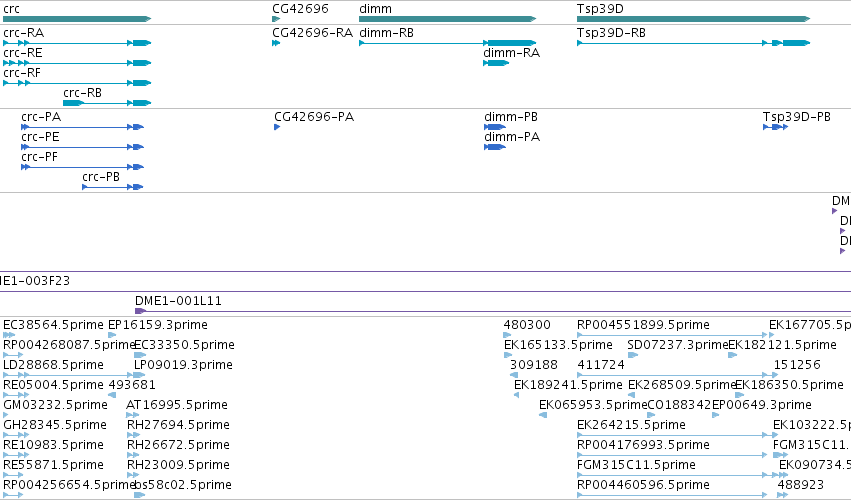Select EST EP00649.3prime
851x500 pixels.
click(x=761, y=405)
